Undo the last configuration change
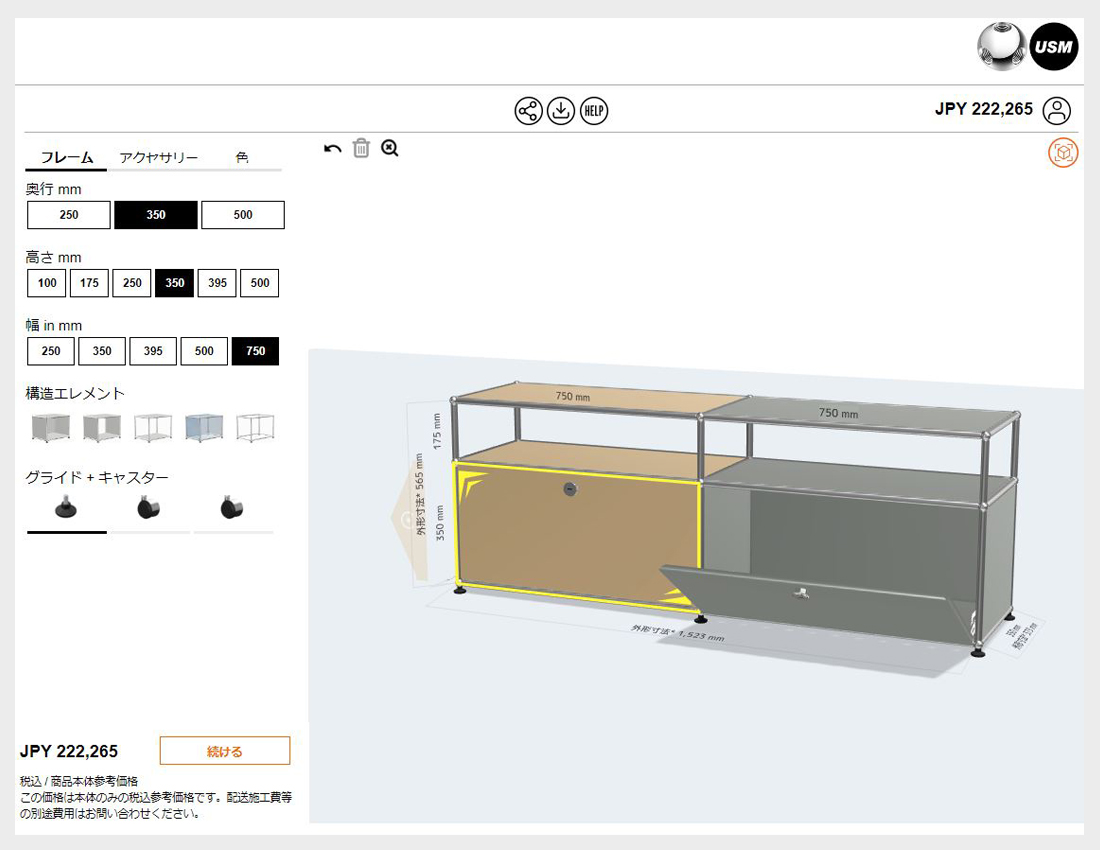 [x=331, y=148]
